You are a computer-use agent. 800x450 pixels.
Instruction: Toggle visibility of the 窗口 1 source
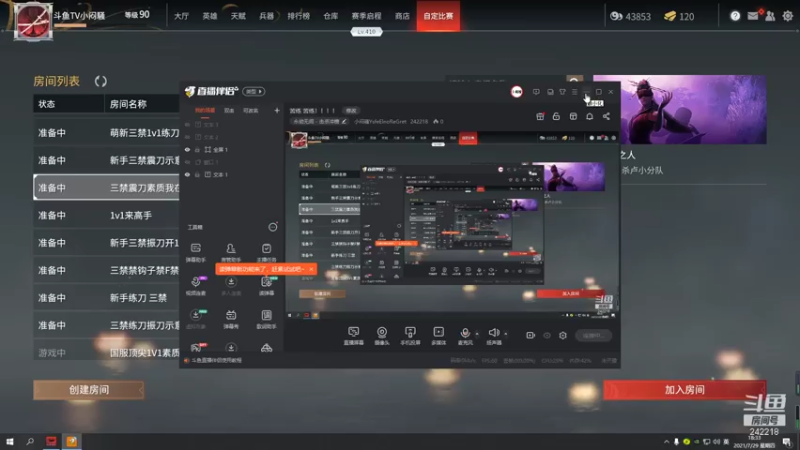tap(187, 162)
